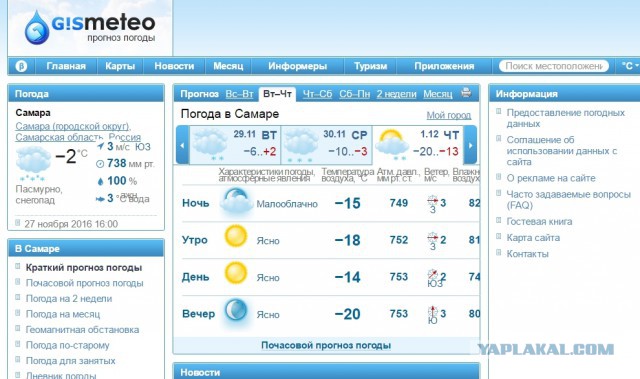Open Туризм in navigation bar

371,66
